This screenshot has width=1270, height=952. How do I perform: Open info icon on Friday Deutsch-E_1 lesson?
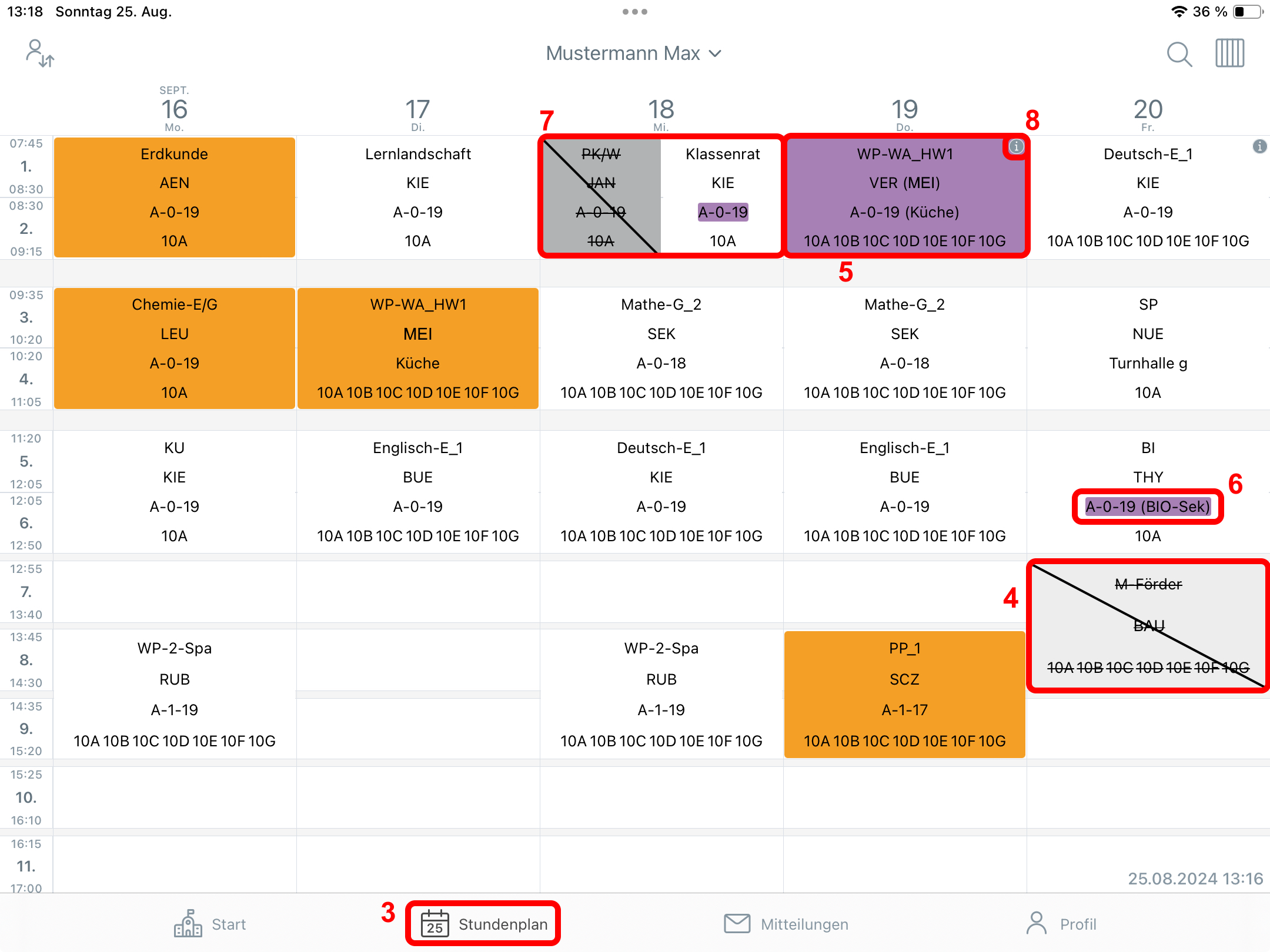tap(1259, 146)
